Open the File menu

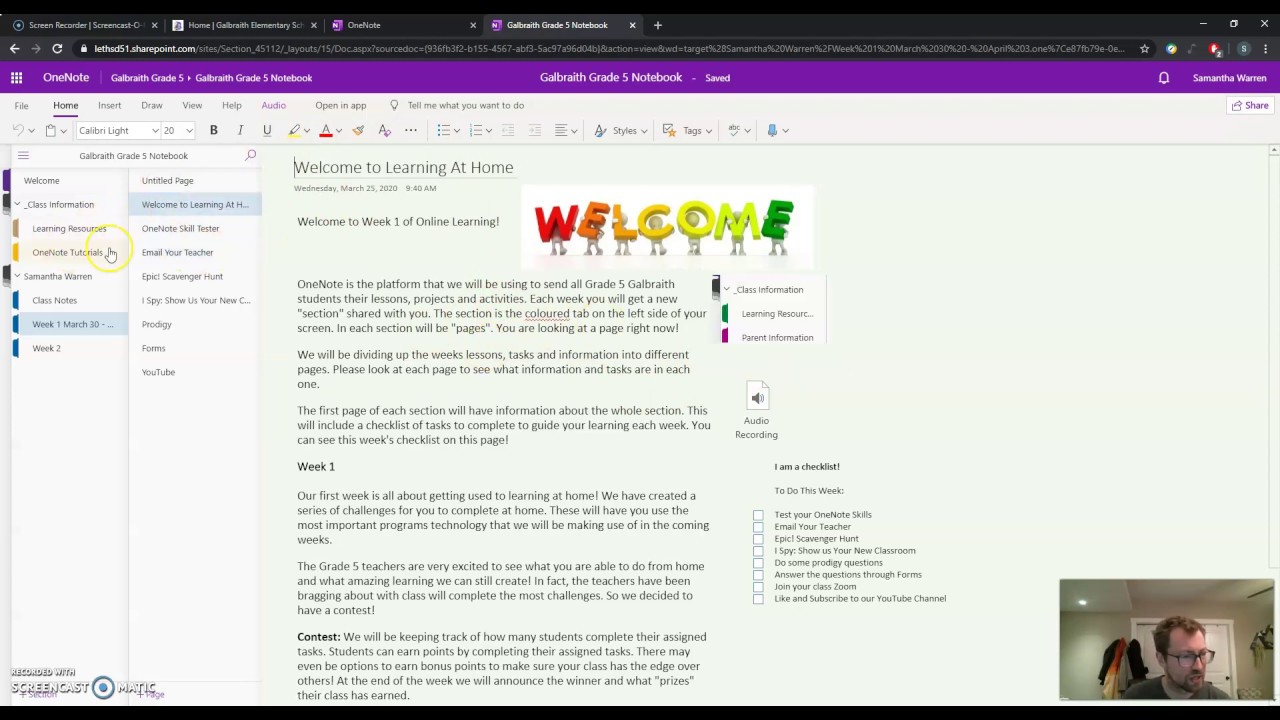(x=21, y=105)
